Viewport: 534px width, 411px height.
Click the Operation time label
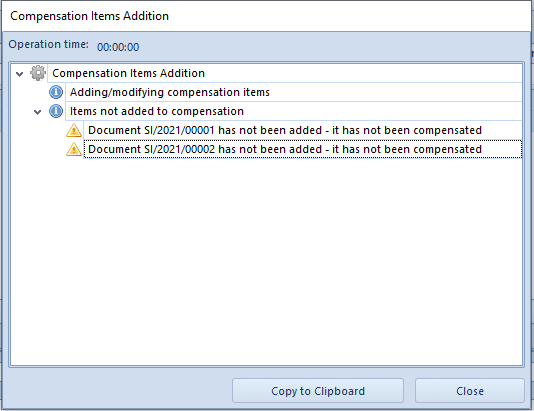pos(48,45)
